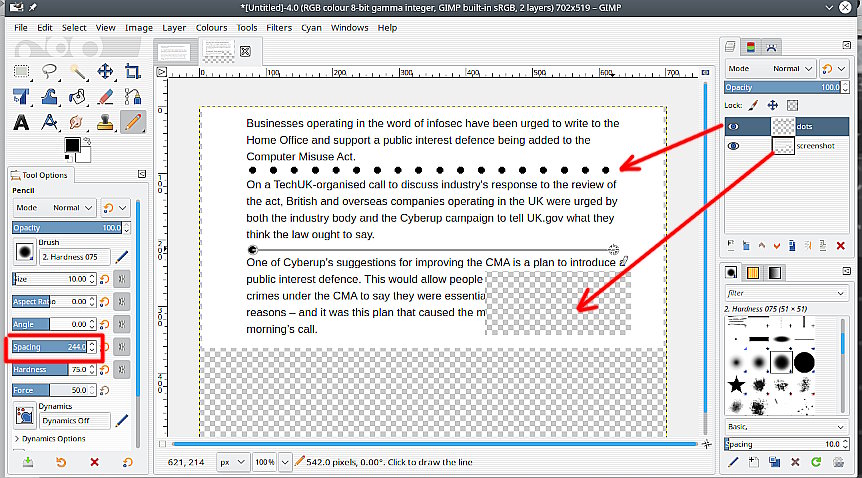This screenshot has width=862, height=478.
Task: Click the brush preview thumbnail button
Action: coord(25,252)
